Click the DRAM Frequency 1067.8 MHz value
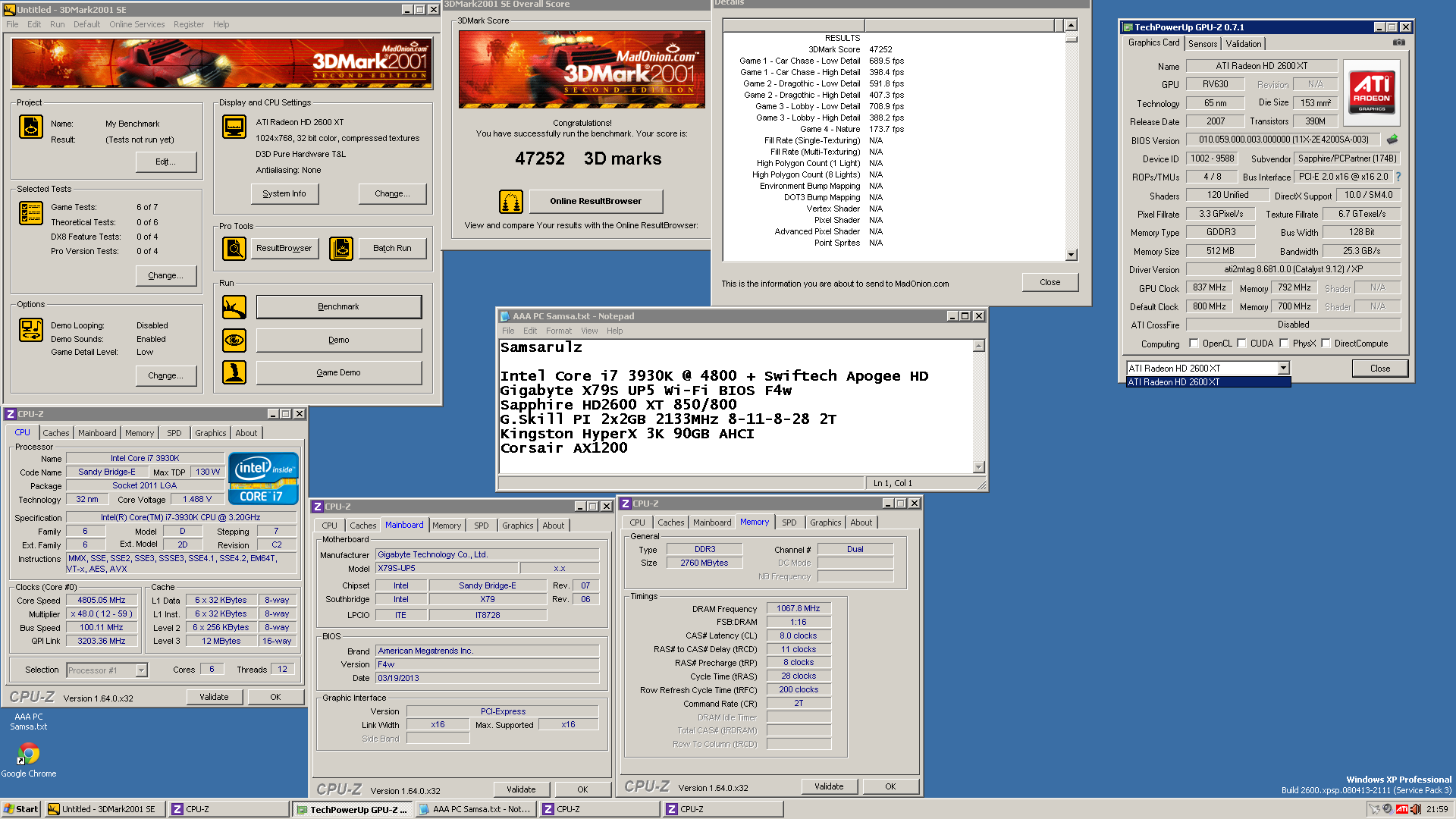Screen dimensions: 1456x819 click(799, 608)
